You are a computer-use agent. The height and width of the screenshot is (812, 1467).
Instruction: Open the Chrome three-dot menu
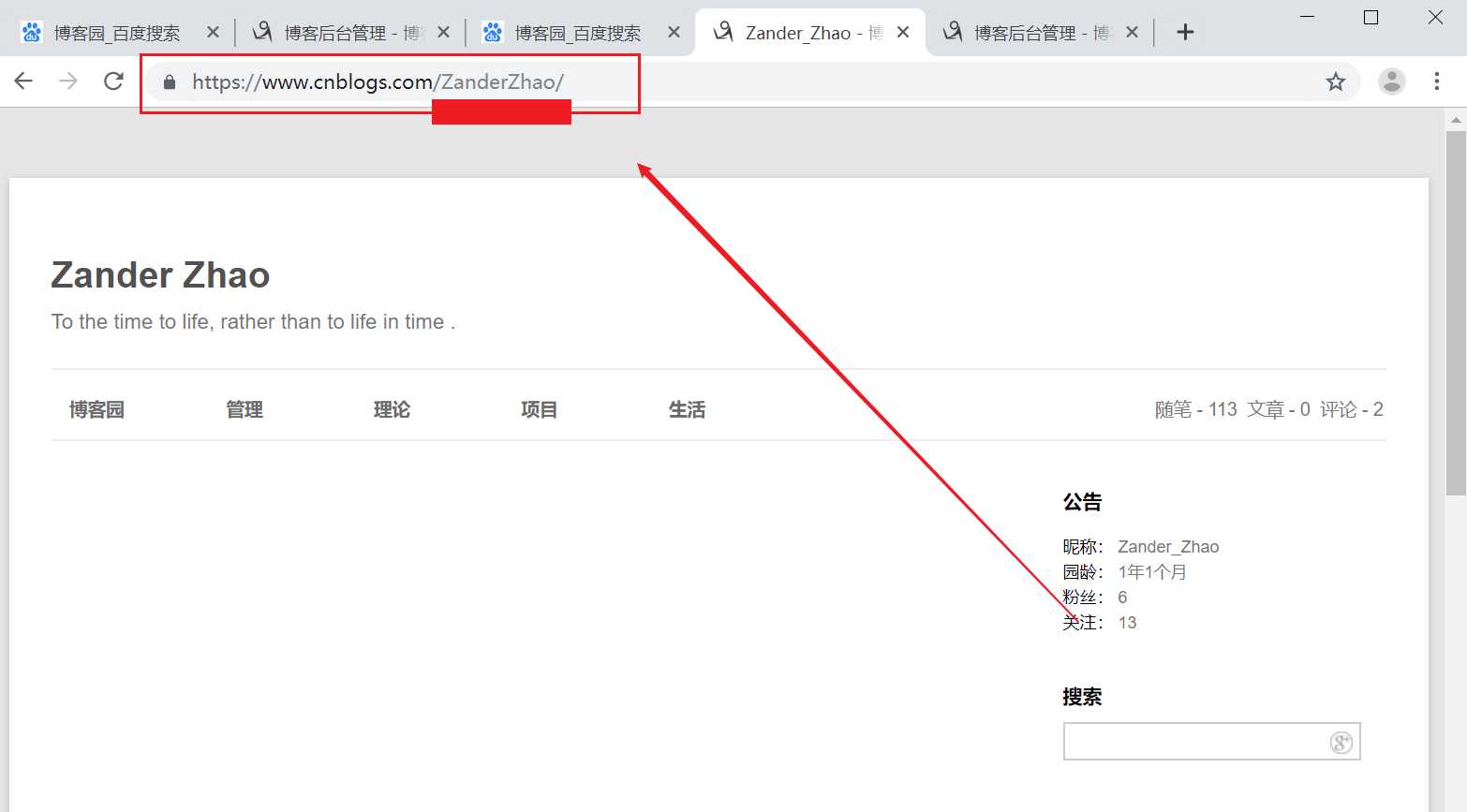[1437, 81]
